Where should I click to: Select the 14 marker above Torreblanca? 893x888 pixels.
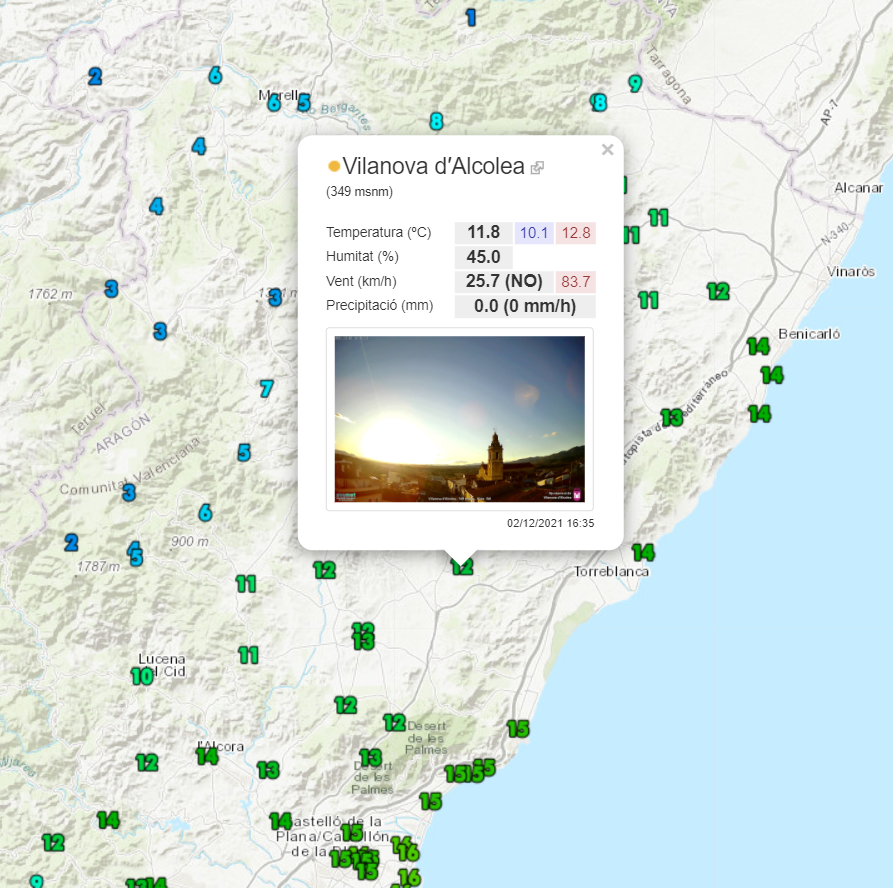pyautogui.click(x=643, y=553)
